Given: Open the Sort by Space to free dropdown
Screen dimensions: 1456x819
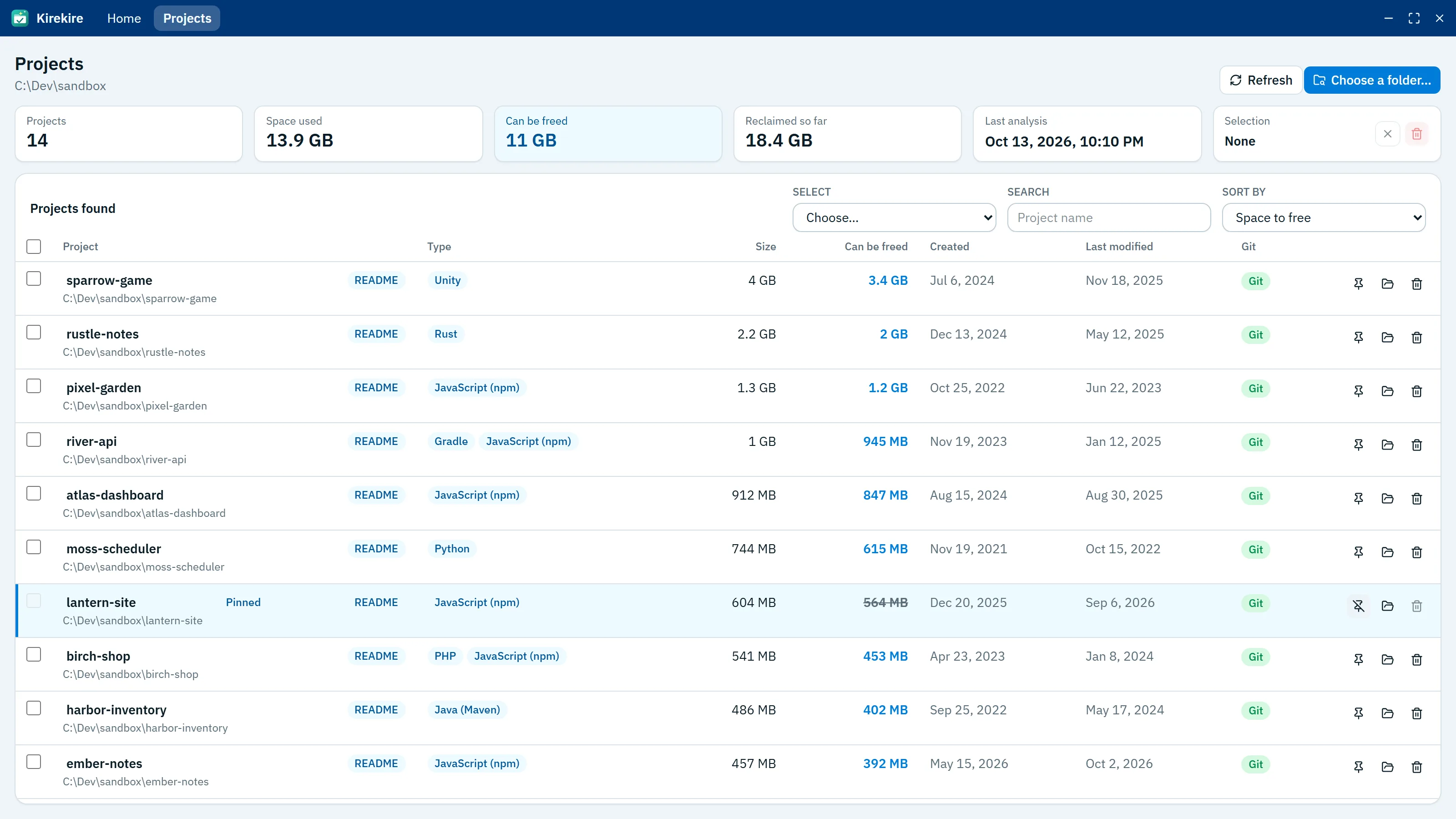Looking at the screenshot, I should (x=1324, y=217).
